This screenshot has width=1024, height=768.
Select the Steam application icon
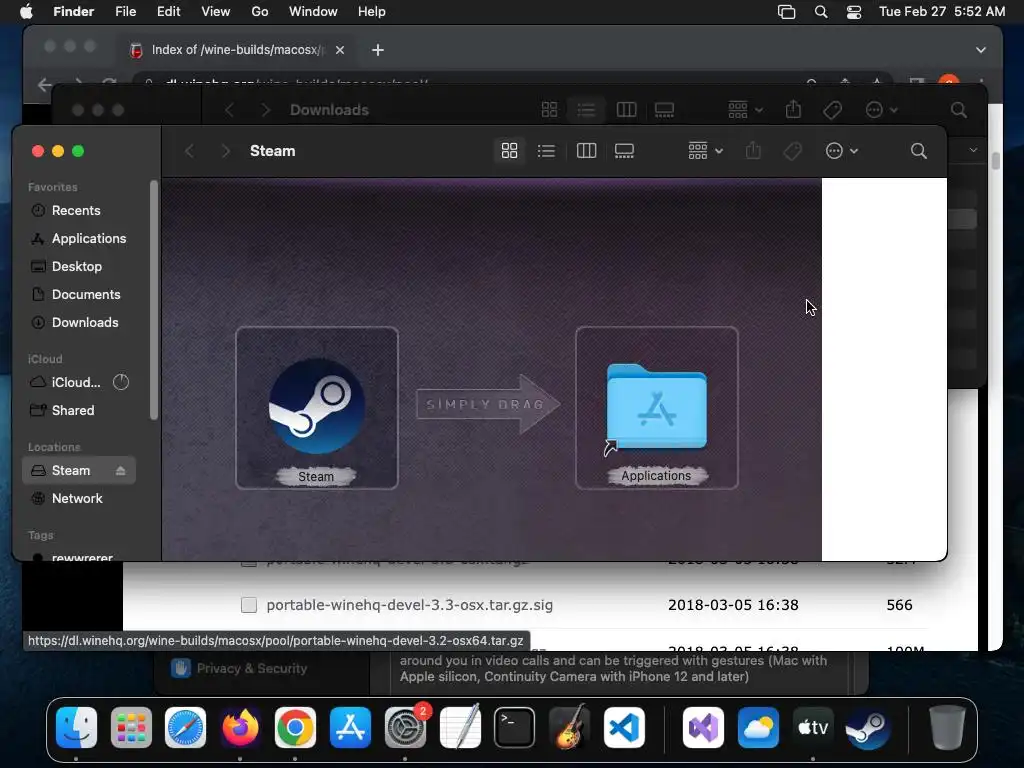pyautogui.click(x=317, y=406)
